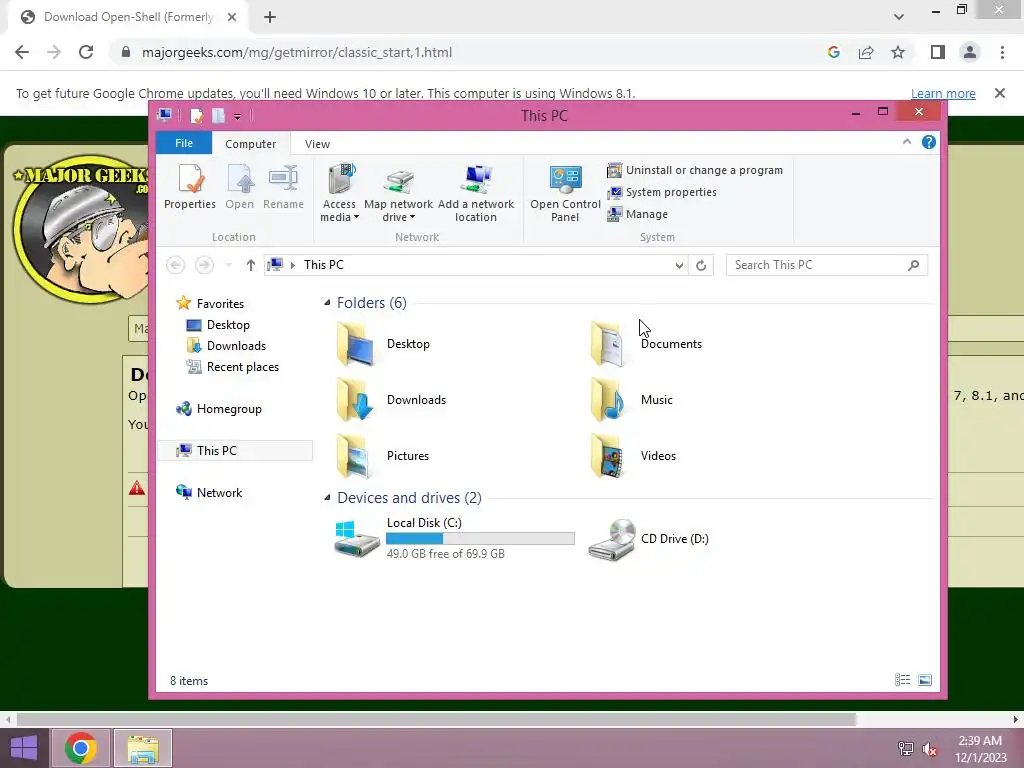Image resolution: width=1024 pixels, height=768 pixels.
Task: Open Customize Quick Access Toolbar dropdown
Action: (238, 117)
